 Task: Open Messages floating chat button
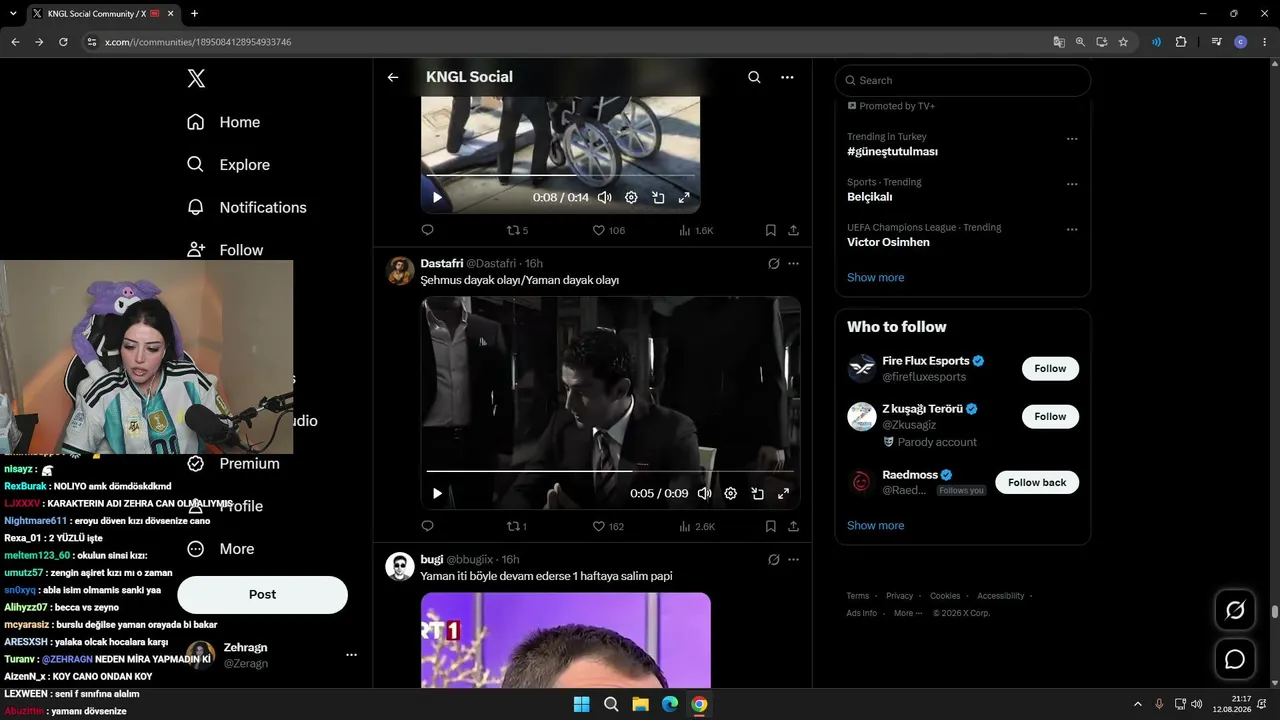(1235, 659)
